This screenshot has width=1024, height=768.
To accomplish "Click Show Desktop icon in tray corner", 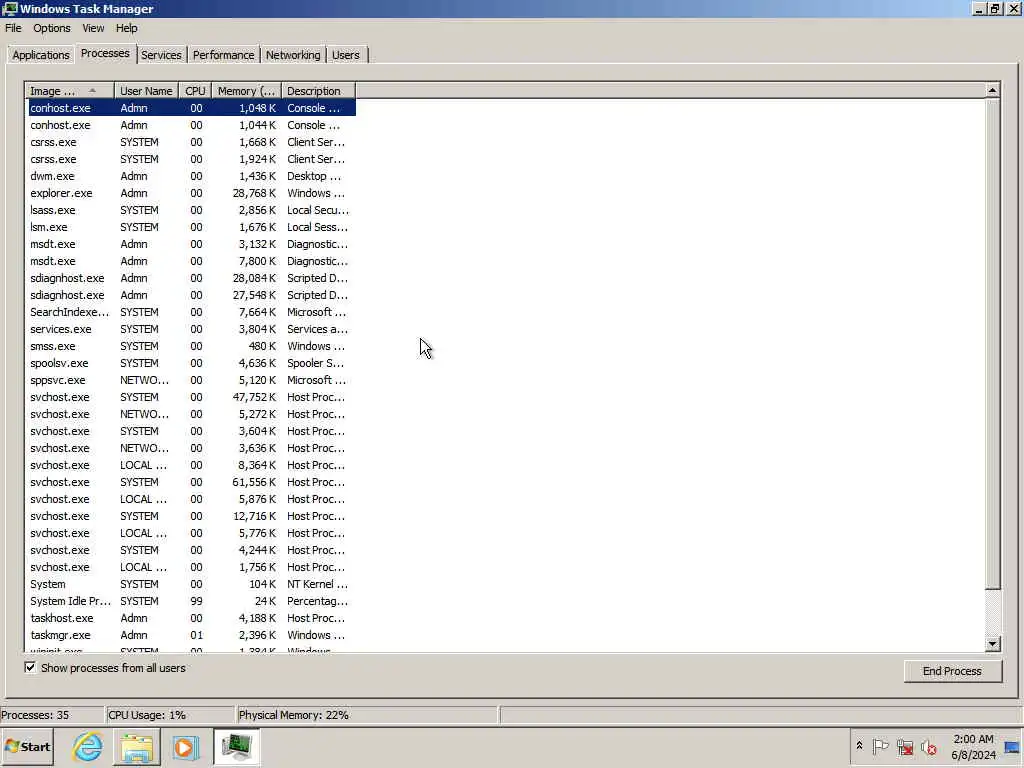I will pyautogui.click(x=1013, y=746).
